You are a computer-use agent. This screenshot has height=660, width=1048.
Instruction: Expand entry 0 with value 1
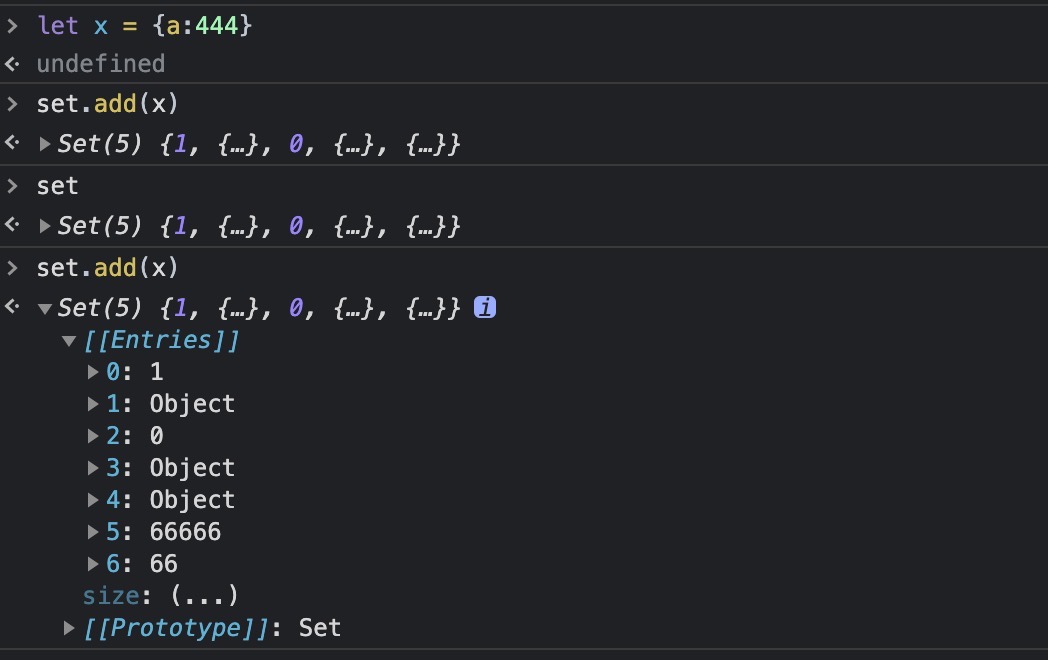click(x=94, y=373)
